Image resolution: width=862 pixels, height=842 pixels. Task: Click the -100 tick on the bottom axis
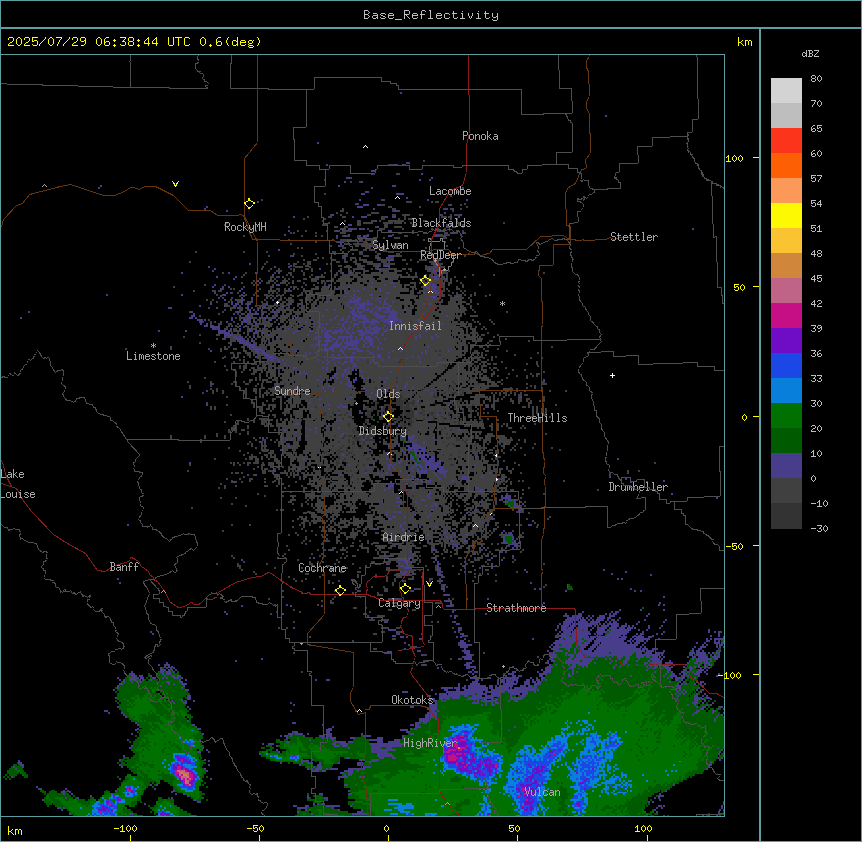(125, 828)
